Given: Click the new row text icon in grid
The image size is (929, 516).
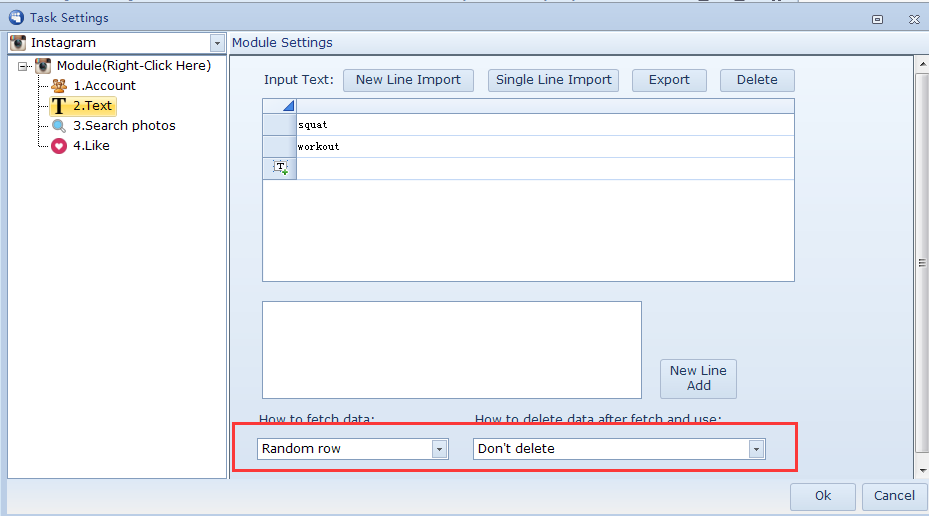Looking at the screenshot, I should coord(280,168).
